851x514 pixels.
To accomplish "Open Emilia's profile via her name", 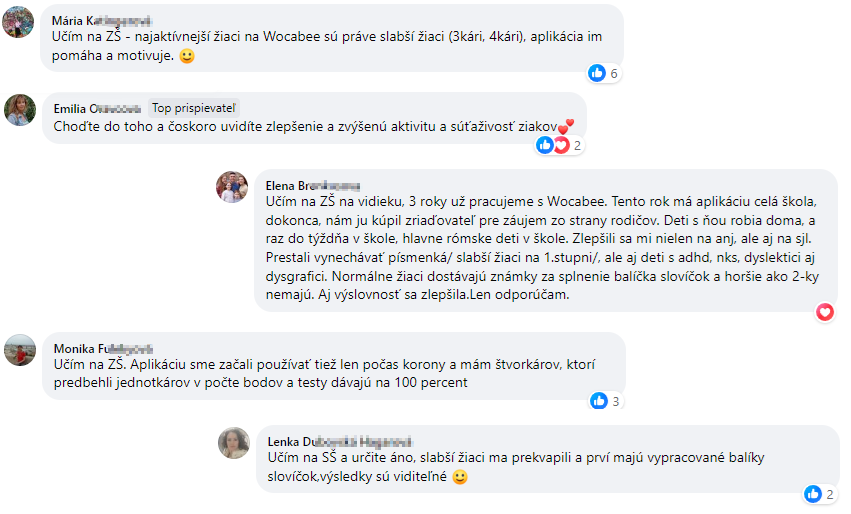I will (x=97, y=109).
